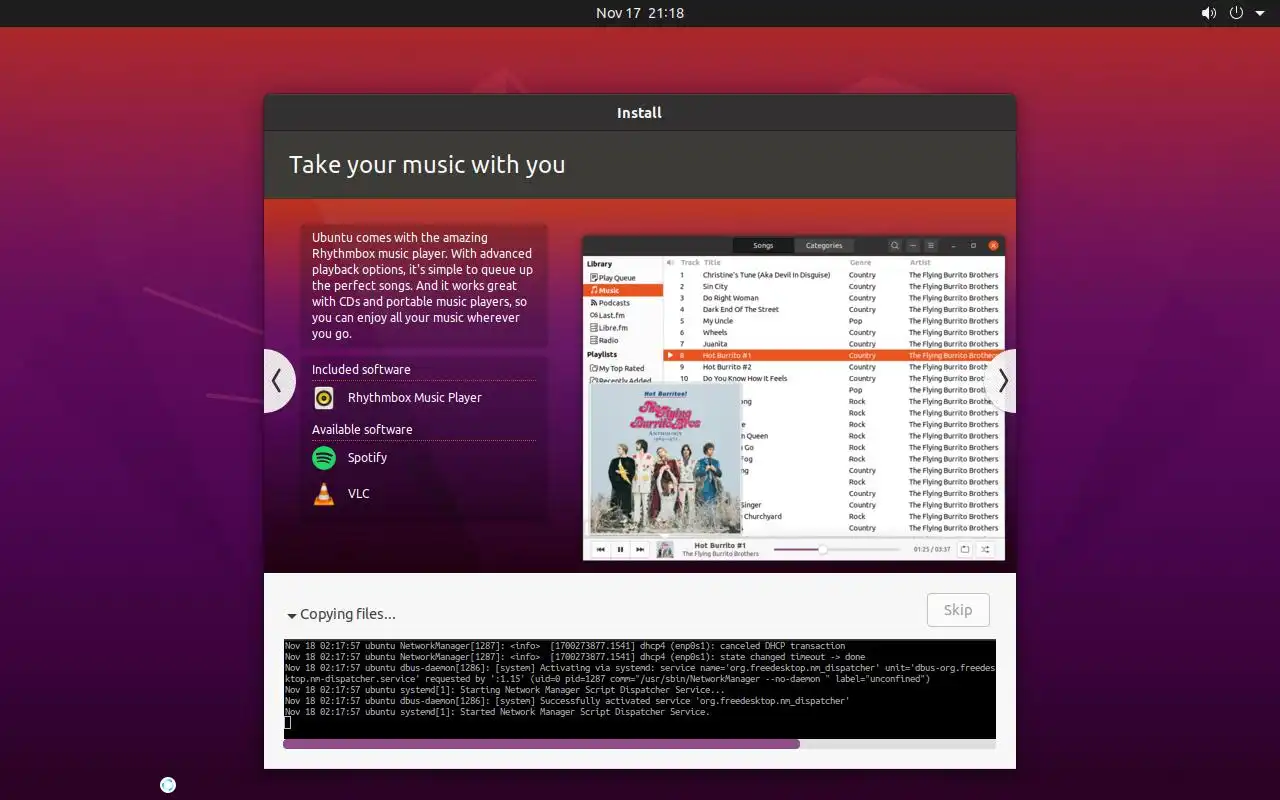Click the shuffle icon in Rhythmbox screenshot

pos(985,549)
